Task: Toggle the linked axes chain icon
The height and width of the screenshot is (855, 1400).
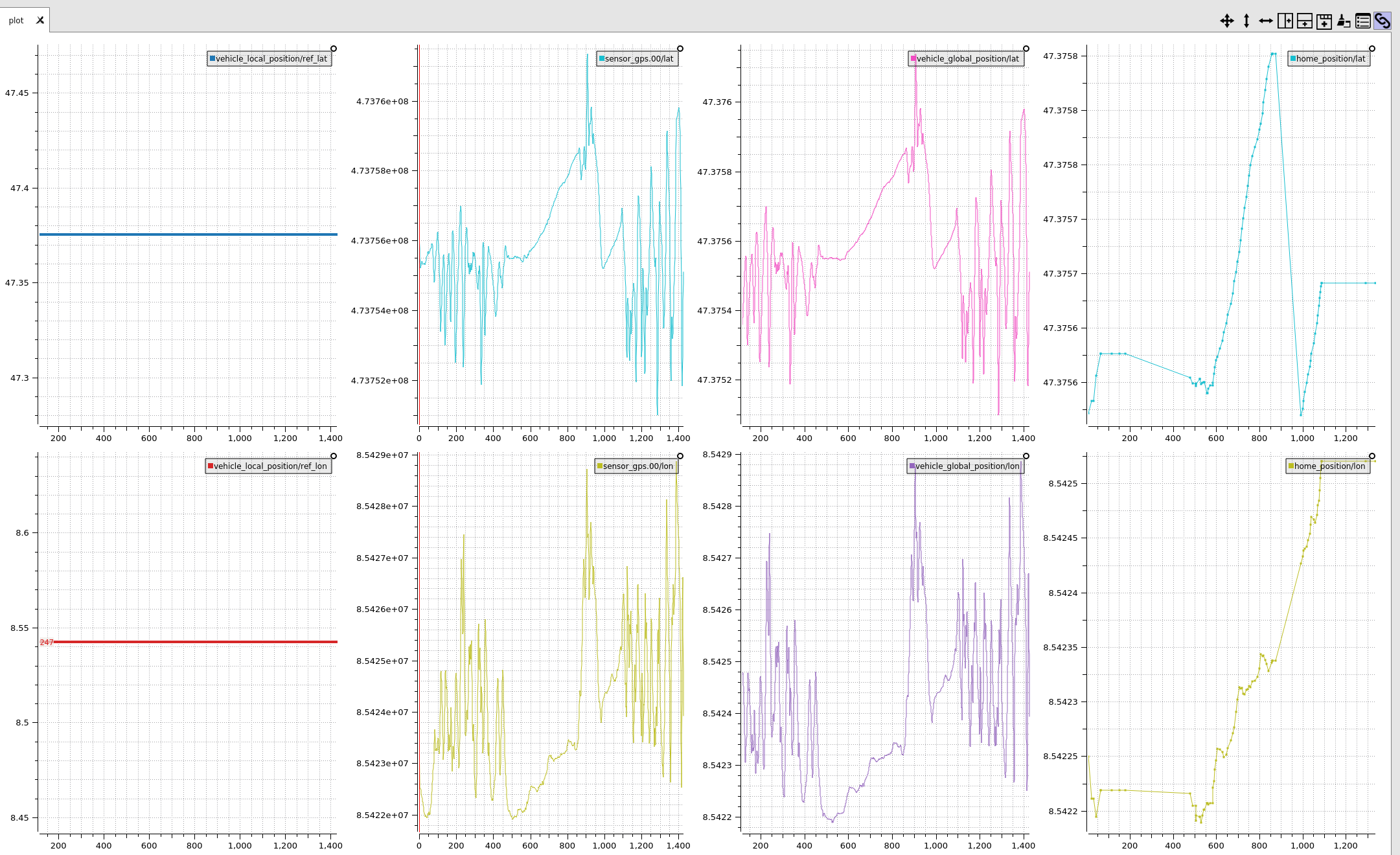Action: [x=1383, y=21]
